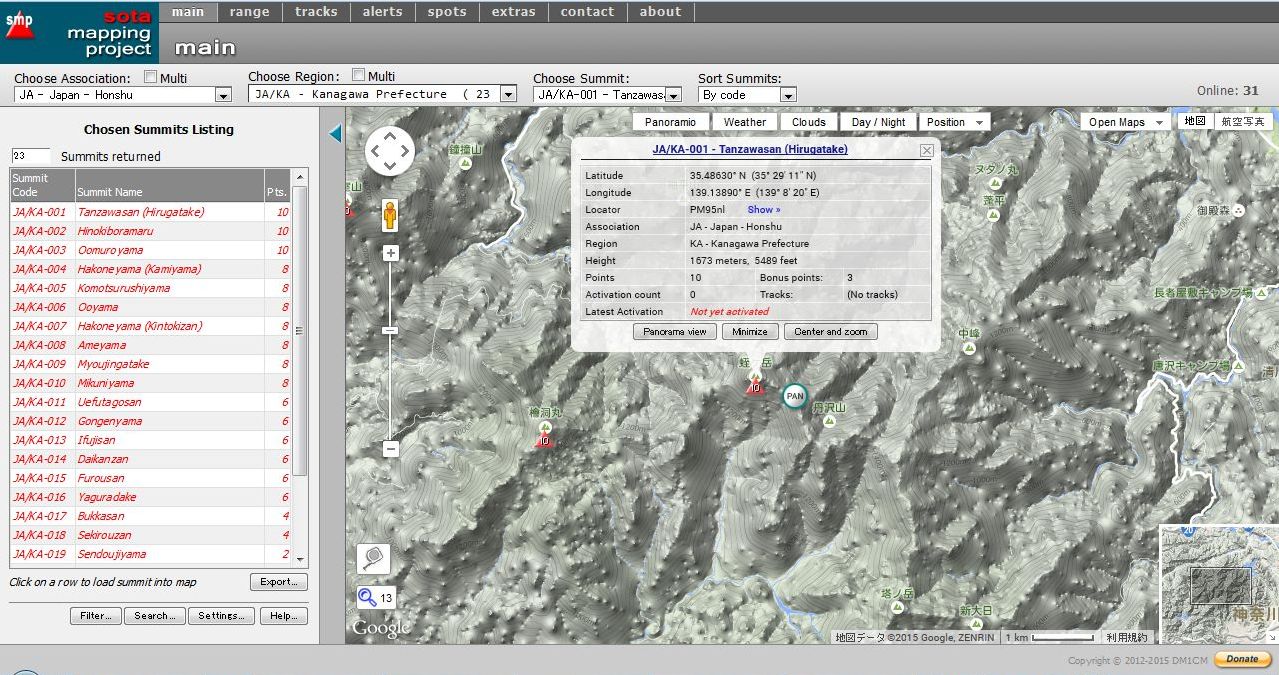Click the Search... button

(x=155, y=616)
